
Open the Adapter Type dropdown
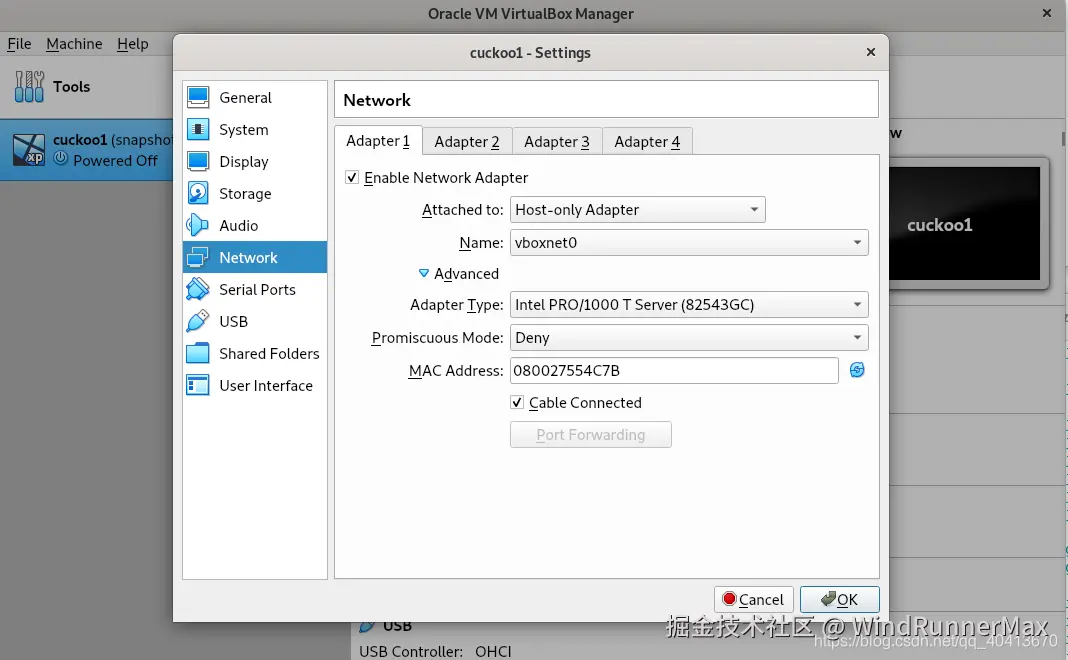[x=689, y=304]
